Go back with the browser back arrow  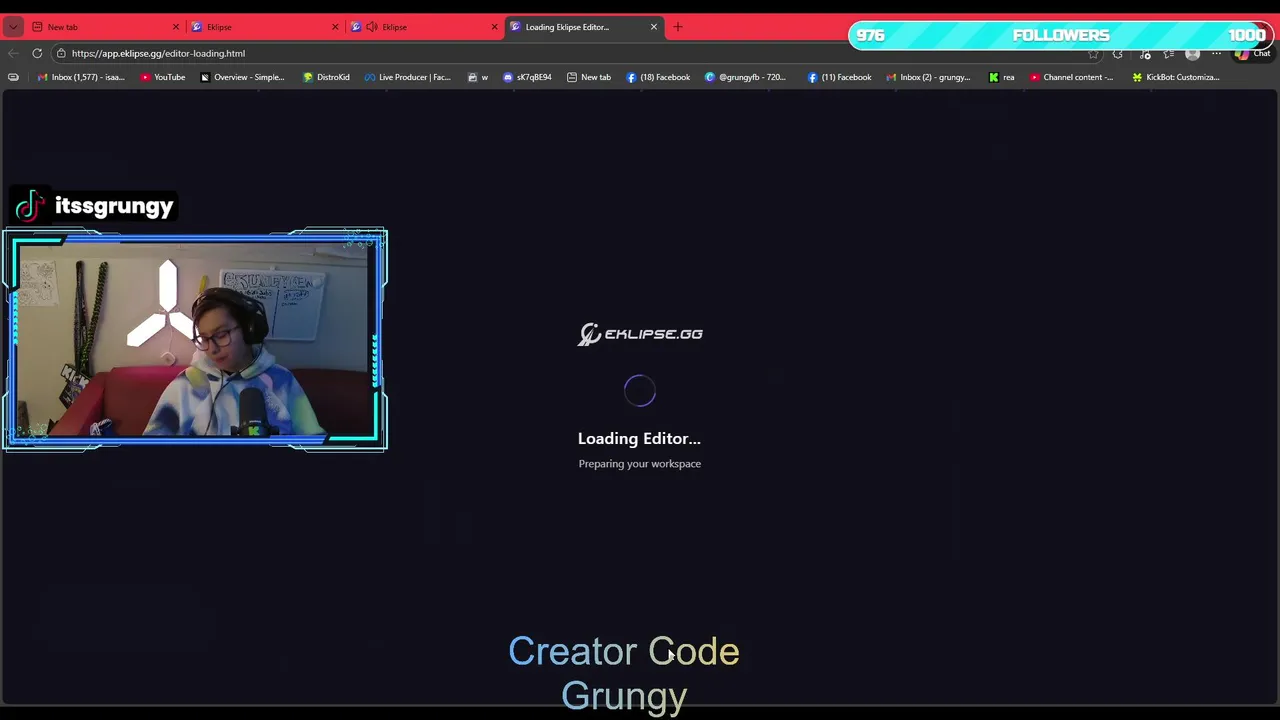pyautogui.click(x=13, y=53)
